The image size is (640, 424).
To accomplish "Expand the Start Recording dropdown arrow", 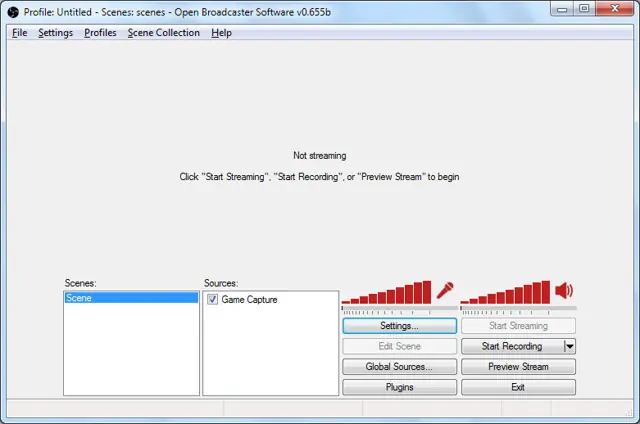I will pos(570,346).
